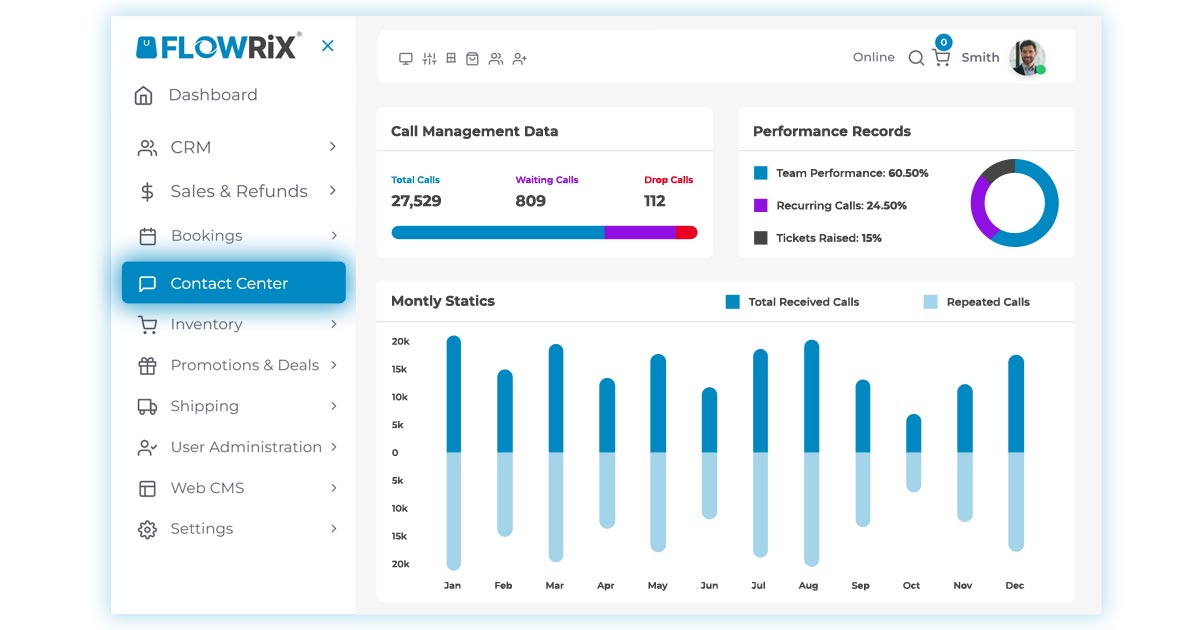Open the Contact Center chat icon
Screen dimensions: 1200x630
click(x=146, y=282)
